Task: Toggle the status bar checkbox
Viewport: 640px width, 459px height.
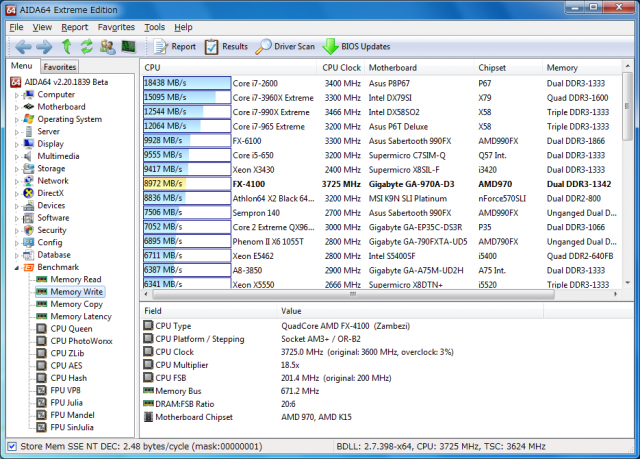Action: 12,446
